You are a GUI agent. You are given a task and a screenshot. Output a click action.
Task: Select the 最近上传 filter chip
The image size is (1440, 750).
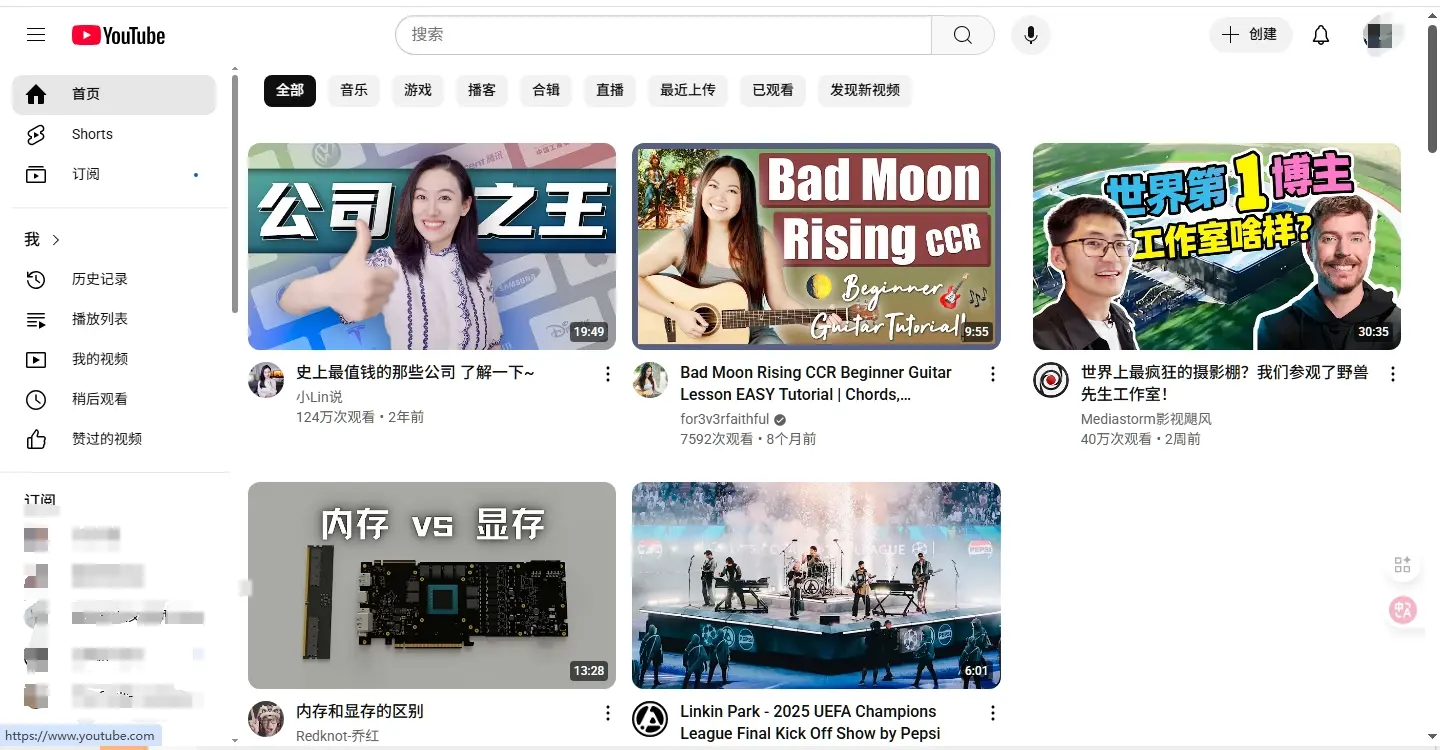click(688, 90)
